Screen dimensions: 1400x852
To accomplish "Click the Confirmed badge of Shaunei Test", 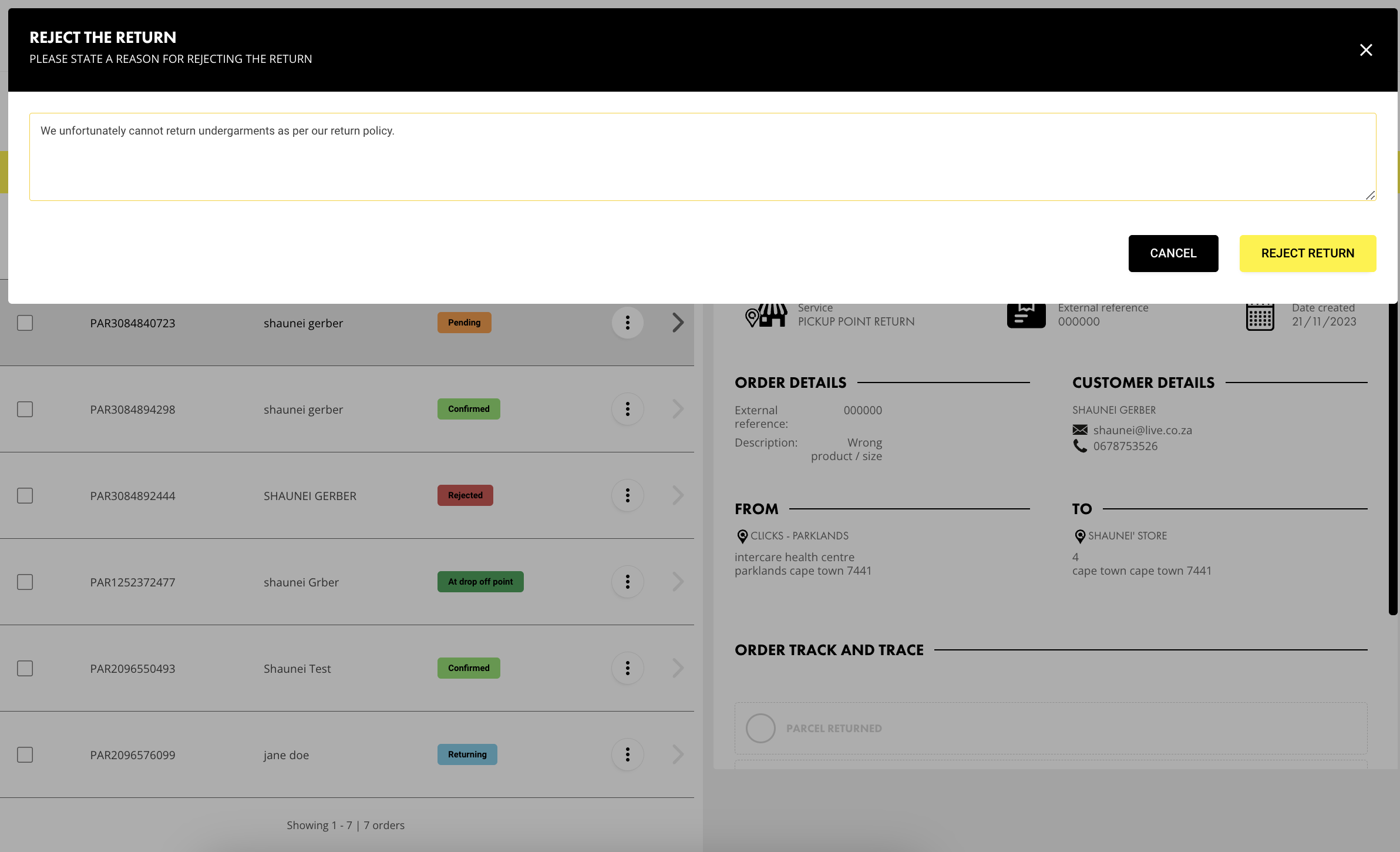I will coord(469,668).
